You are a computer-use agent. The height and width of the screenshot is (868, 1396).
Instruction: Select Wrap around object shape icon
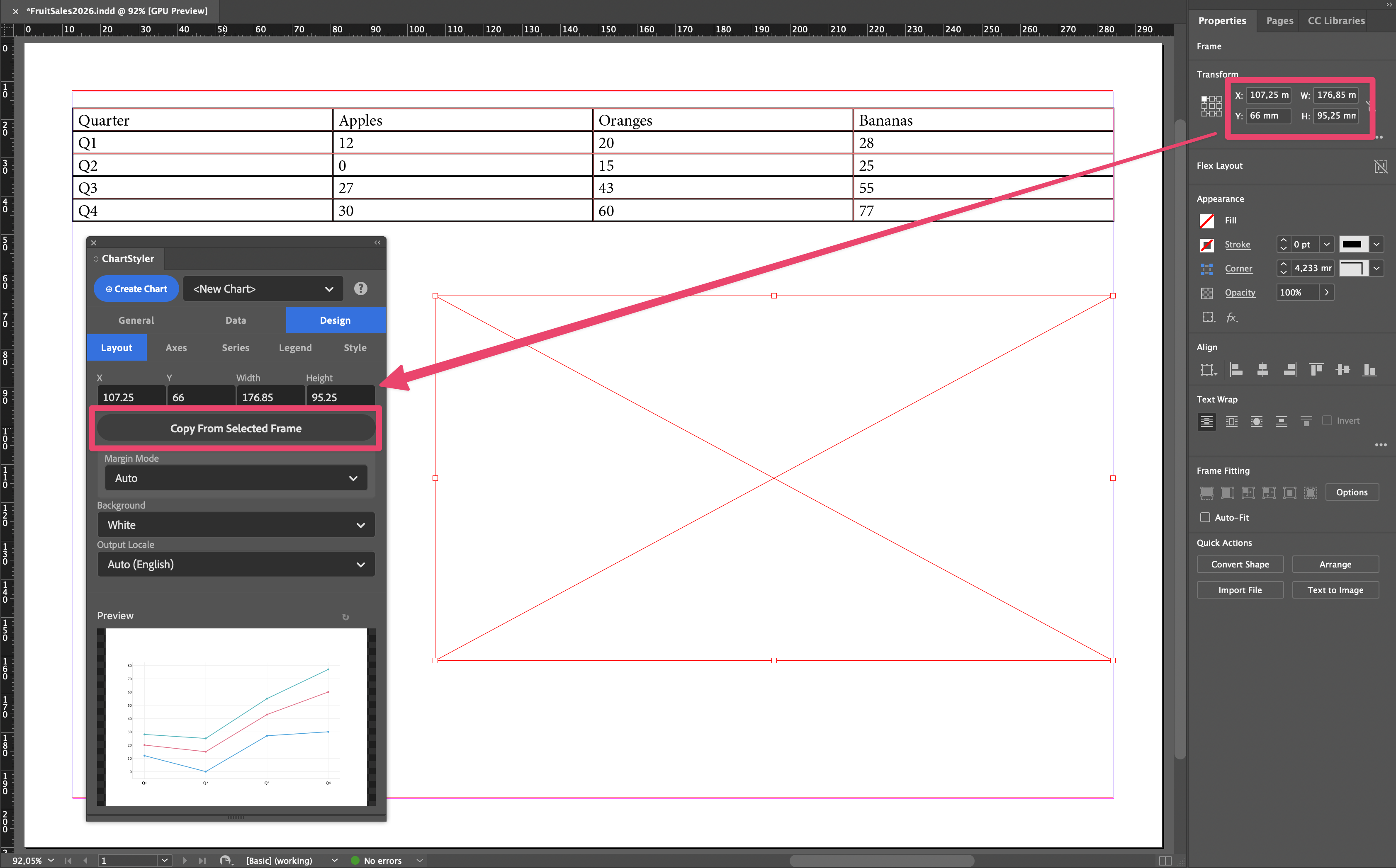click(1257, 422)
